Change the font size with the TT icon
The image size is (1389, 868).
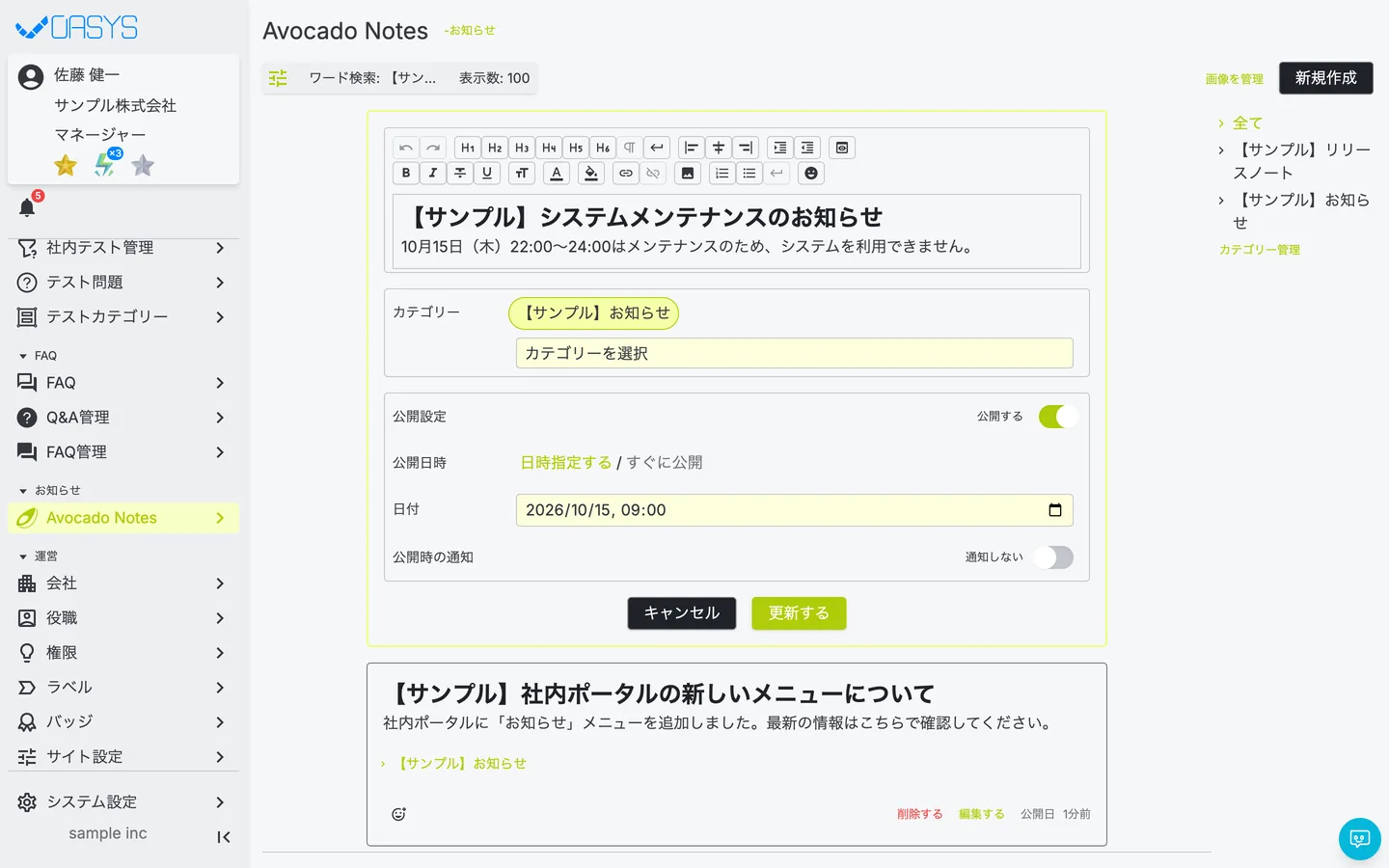pos(522,174)
